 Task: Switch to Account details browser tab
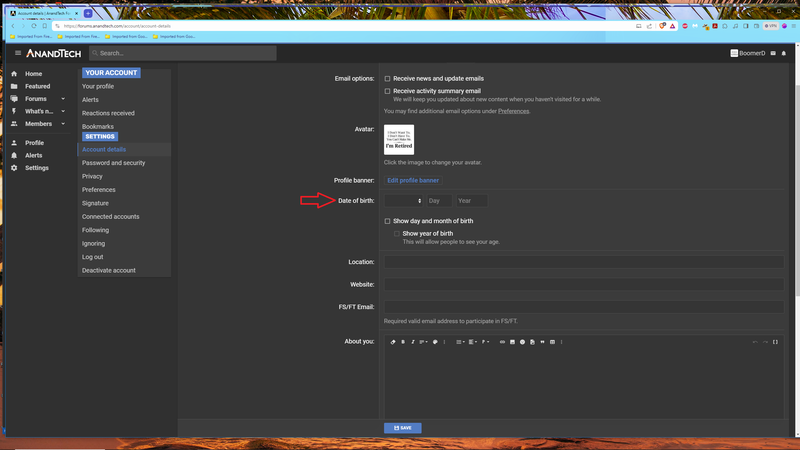tap(44, 13)
